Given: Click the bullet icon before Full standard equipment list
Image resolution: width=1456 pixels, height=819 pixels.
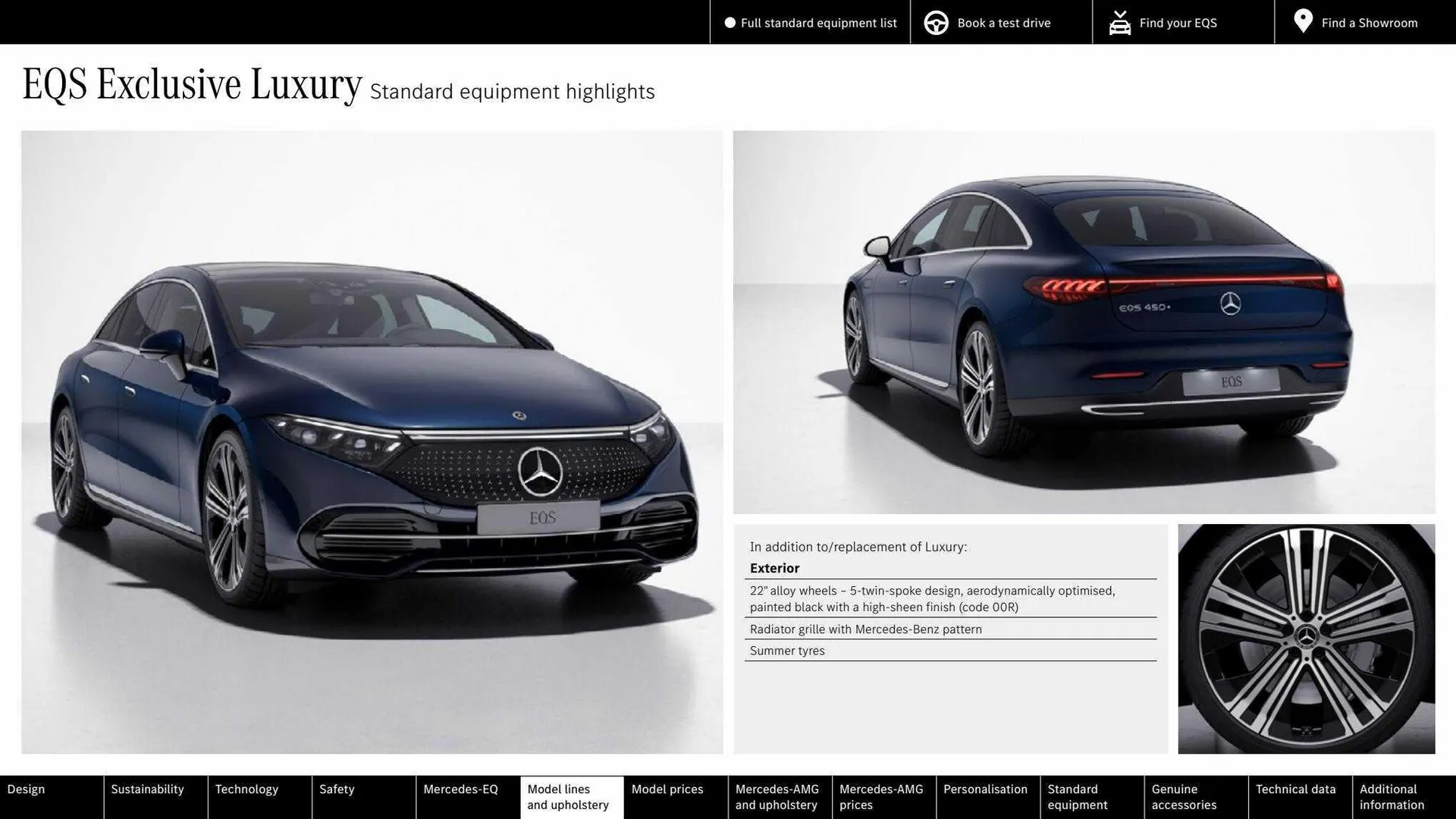Looking at the screenshot, I should tap(730, 22).
